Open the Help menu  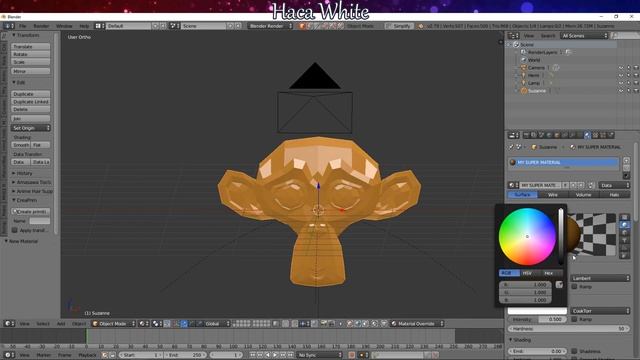tap(84, 26)
